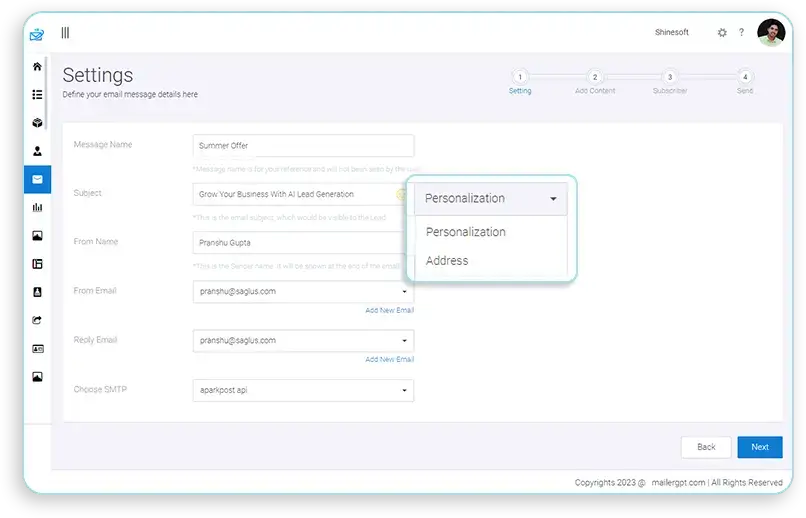
Task: Select the highlighted email envelope sidebar icon
Action: click(37, 179)
